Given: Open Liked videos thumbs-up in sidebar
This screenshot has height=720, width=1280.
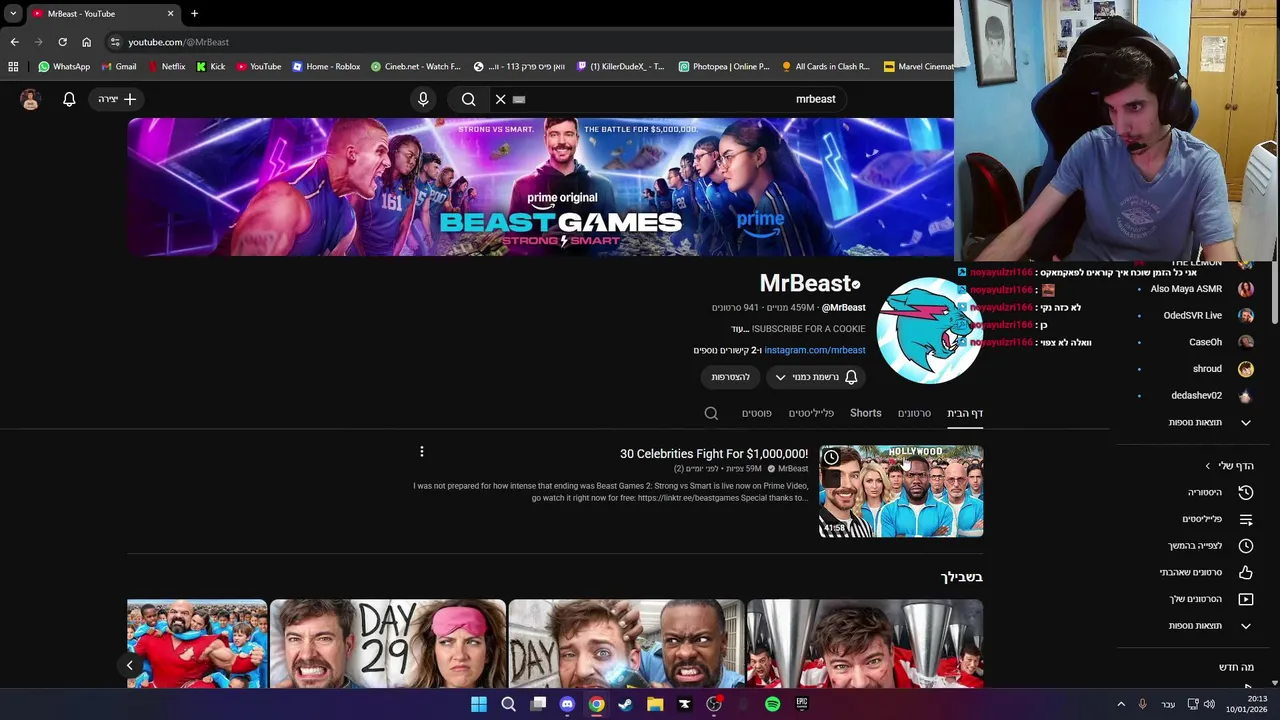Looking at the screenshot, I should (x=1245, y=572).
